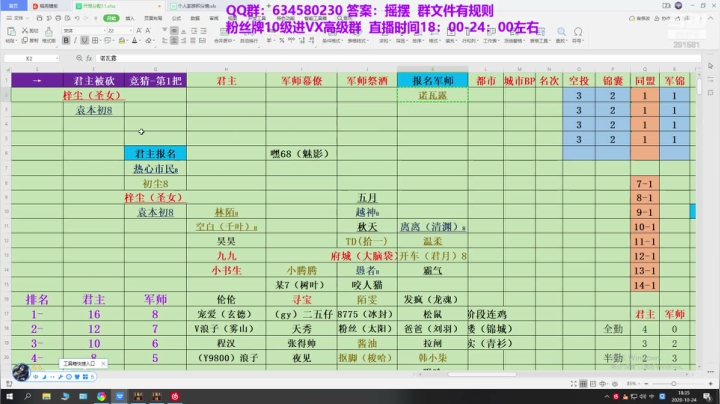
Task: Switch to the Data ribbon tab
Action: click(x=195, y=18)
